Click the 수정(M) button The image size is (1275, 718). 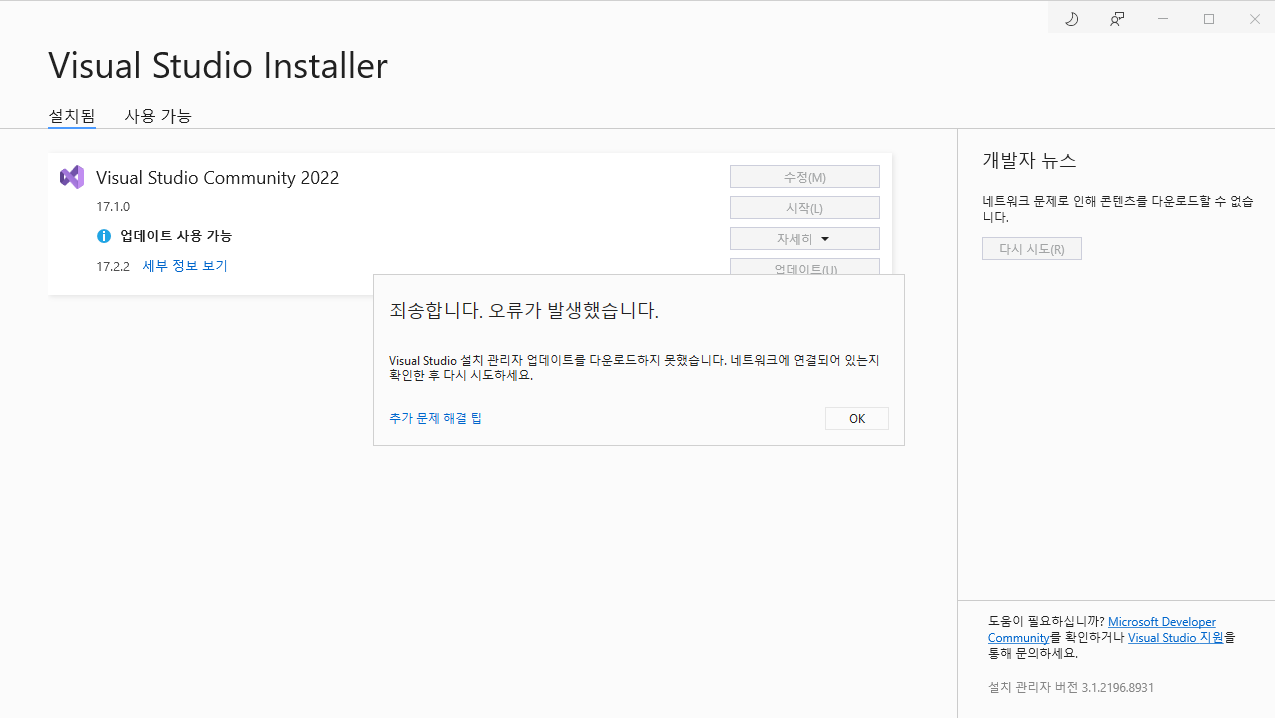coord(805,177)
